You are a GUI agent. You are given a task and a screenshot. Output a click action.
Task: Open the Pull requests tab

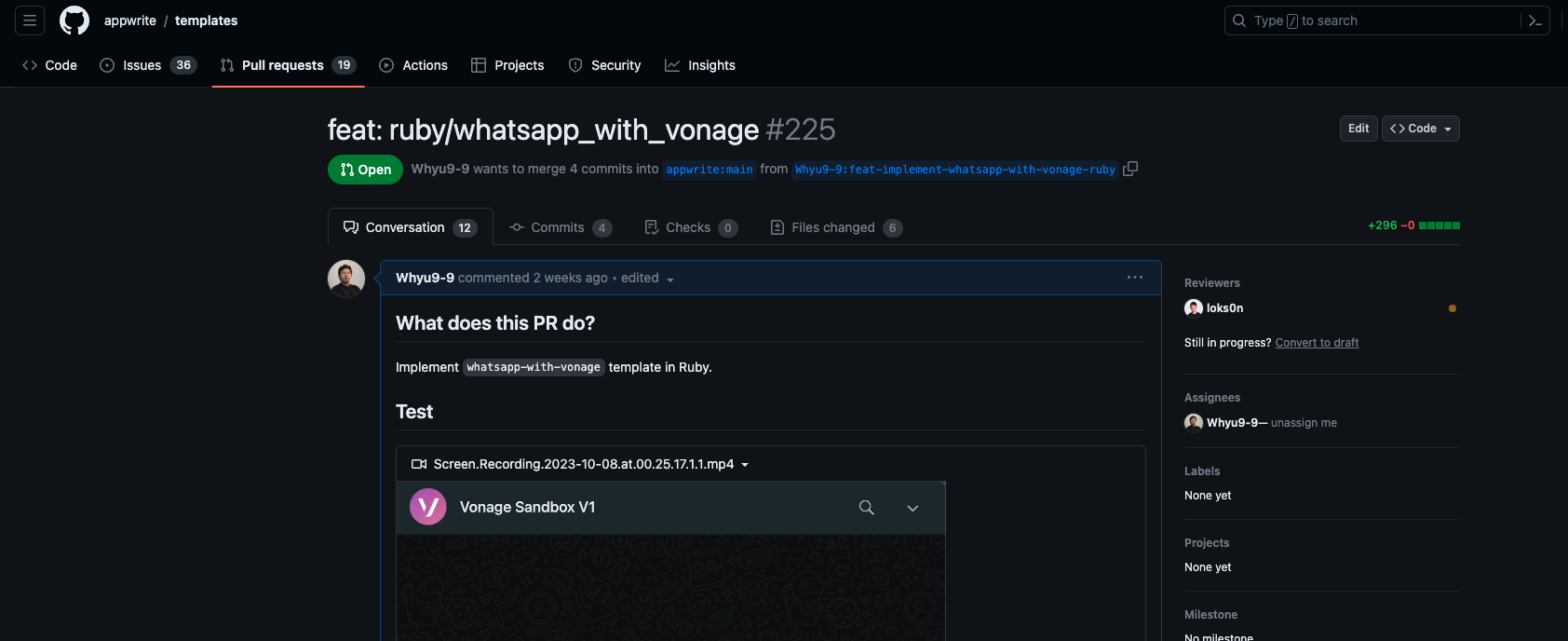[288, 65]
